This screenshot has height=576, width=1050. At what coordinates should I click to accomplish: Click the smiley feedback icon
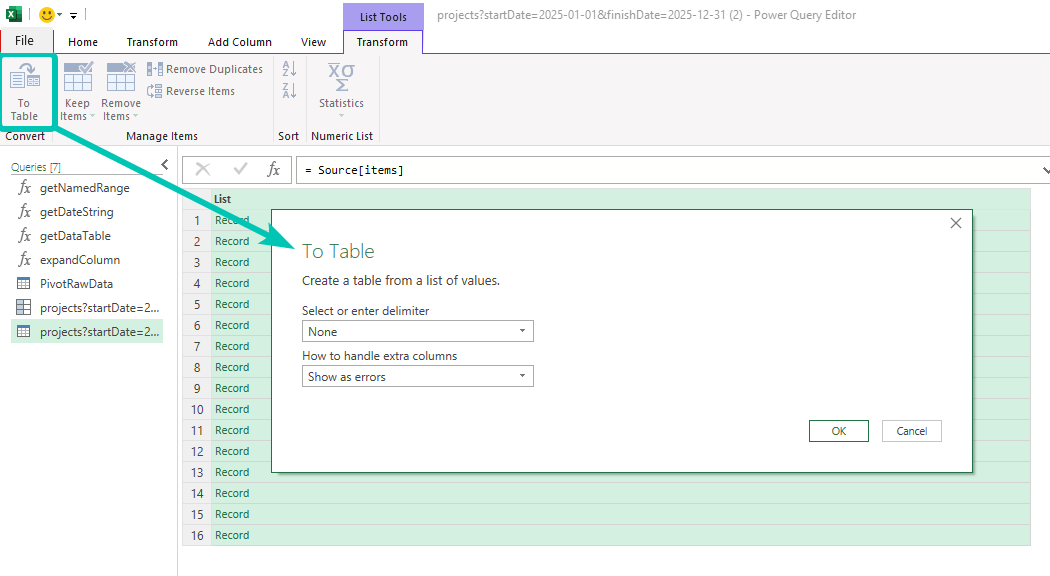(46, 14)
